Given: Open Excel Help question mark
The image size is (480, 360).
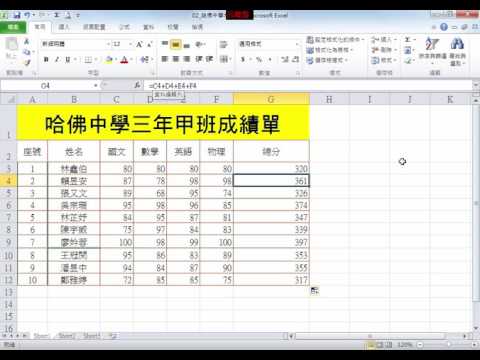Looking at the screenshot, I should click(444, 27).
